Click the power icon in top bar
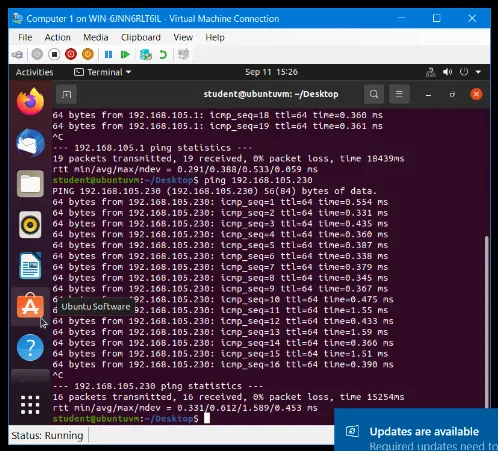 coord(464,72)
